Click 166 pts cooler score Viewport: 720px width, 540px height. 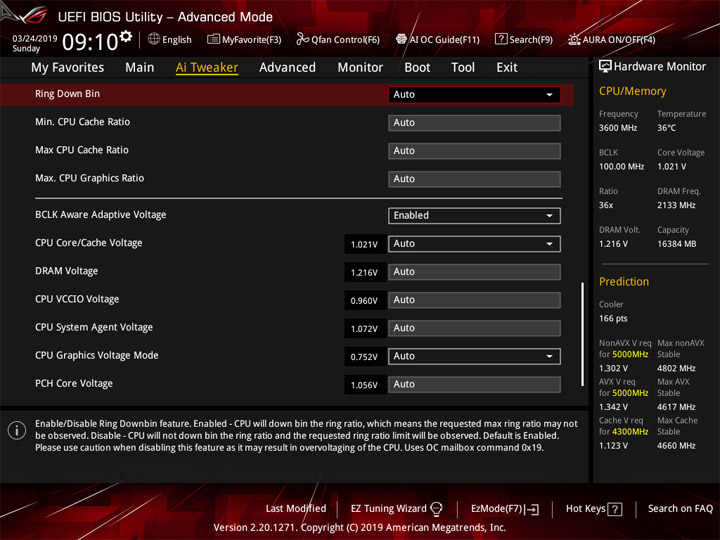[x=613, y=318]
